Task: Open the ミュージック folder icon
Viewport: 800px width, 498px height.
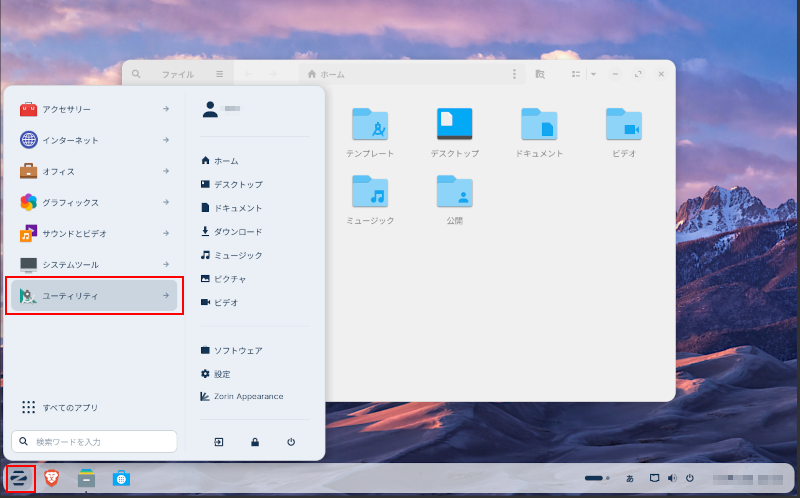Action: [370, 191]
